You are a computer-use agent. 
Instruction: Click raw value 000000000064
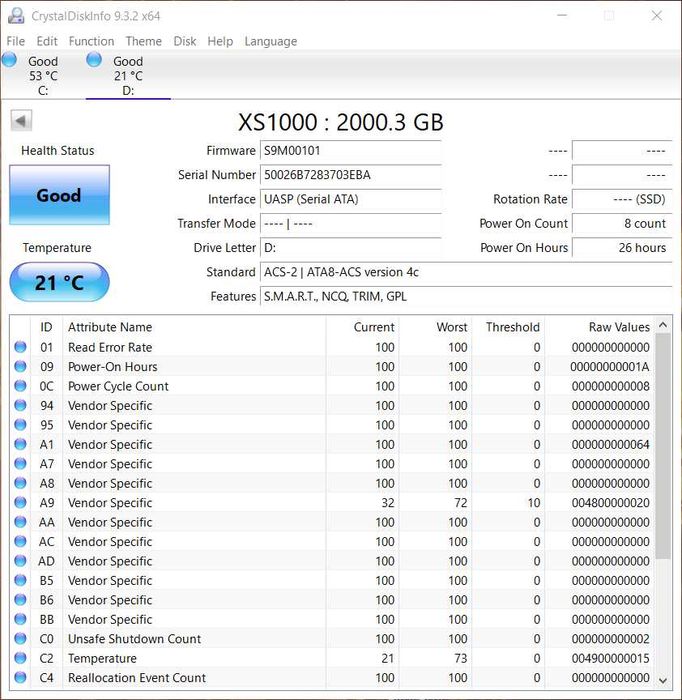click(610, 444)
